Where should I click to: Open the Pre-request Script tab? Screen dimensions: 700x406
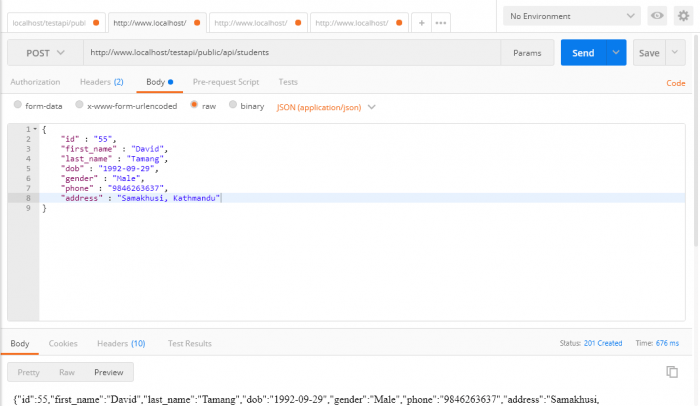coord(225,82)
